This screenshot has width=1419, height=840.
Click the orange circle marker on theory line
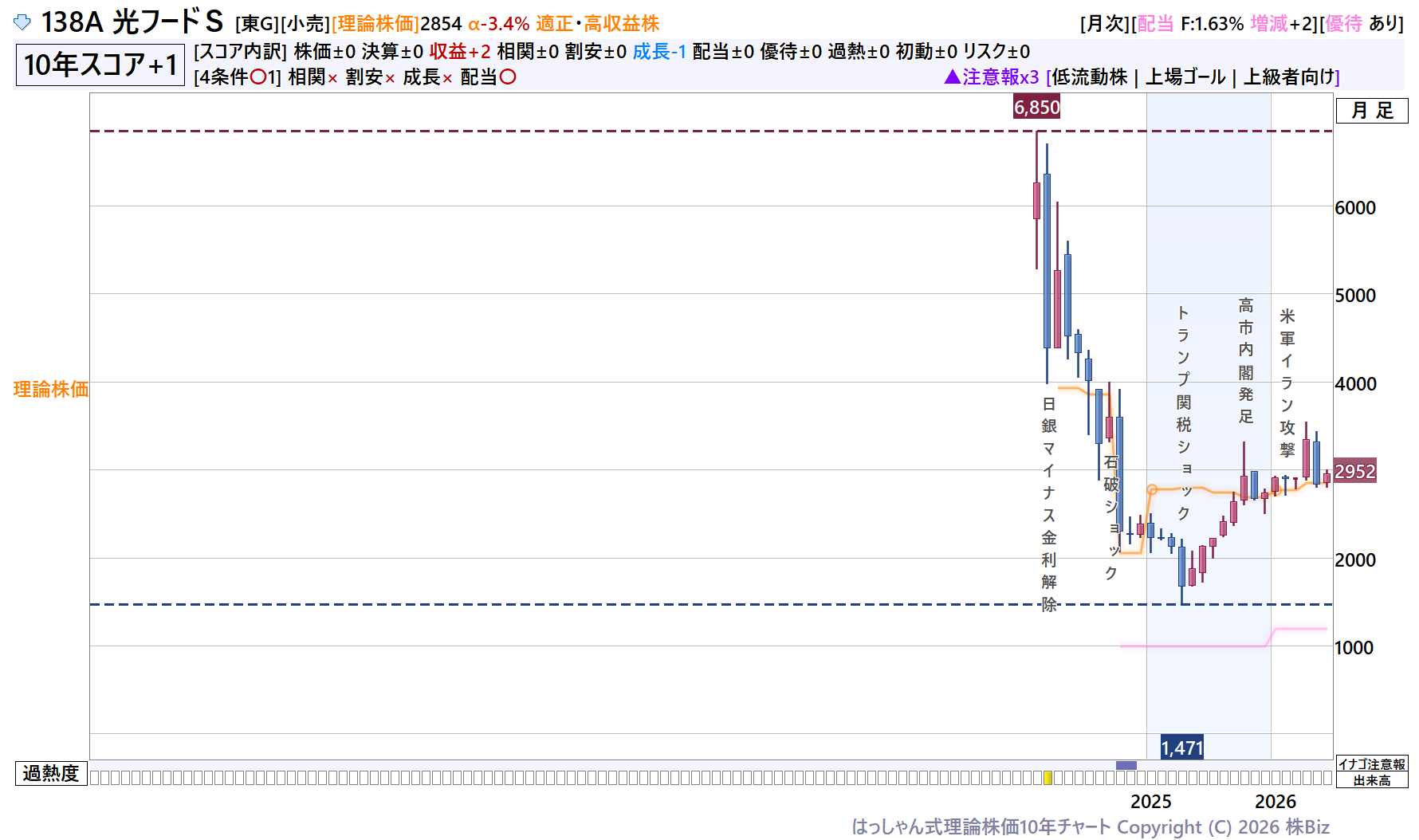click(1152, 489)
